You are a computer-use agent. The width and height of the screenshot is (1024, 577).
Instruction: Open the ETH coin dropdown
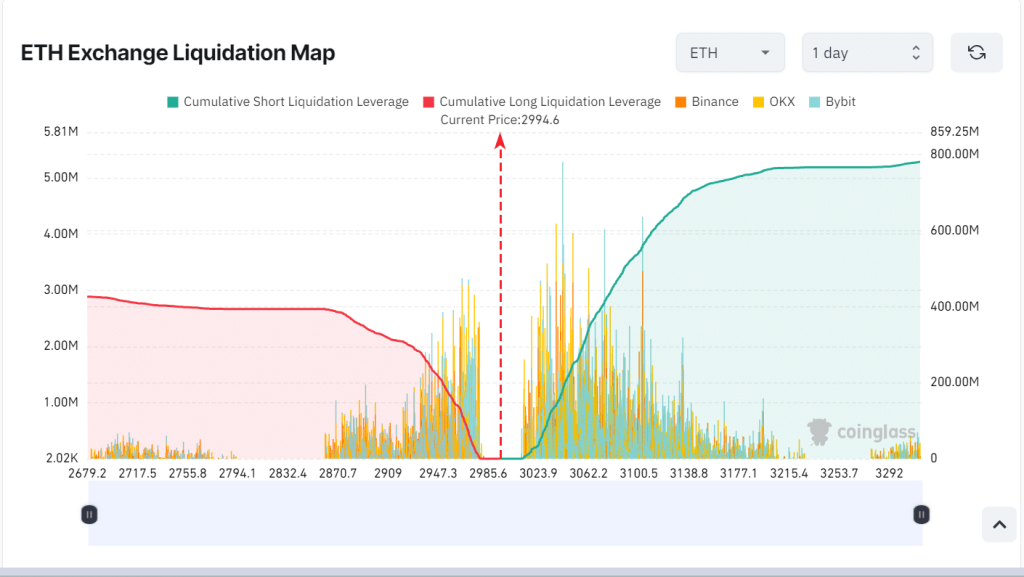pyautogui.click(x=729, y=53)
